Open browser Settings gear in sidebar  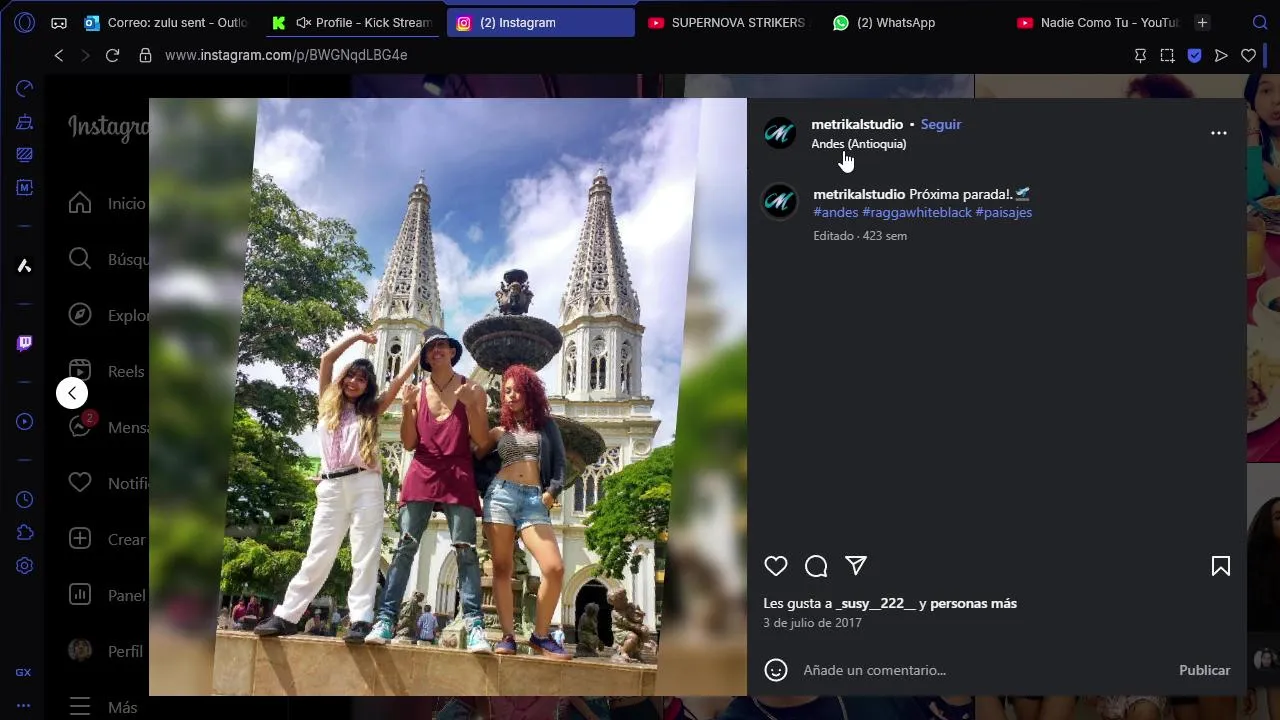point(25,565)
